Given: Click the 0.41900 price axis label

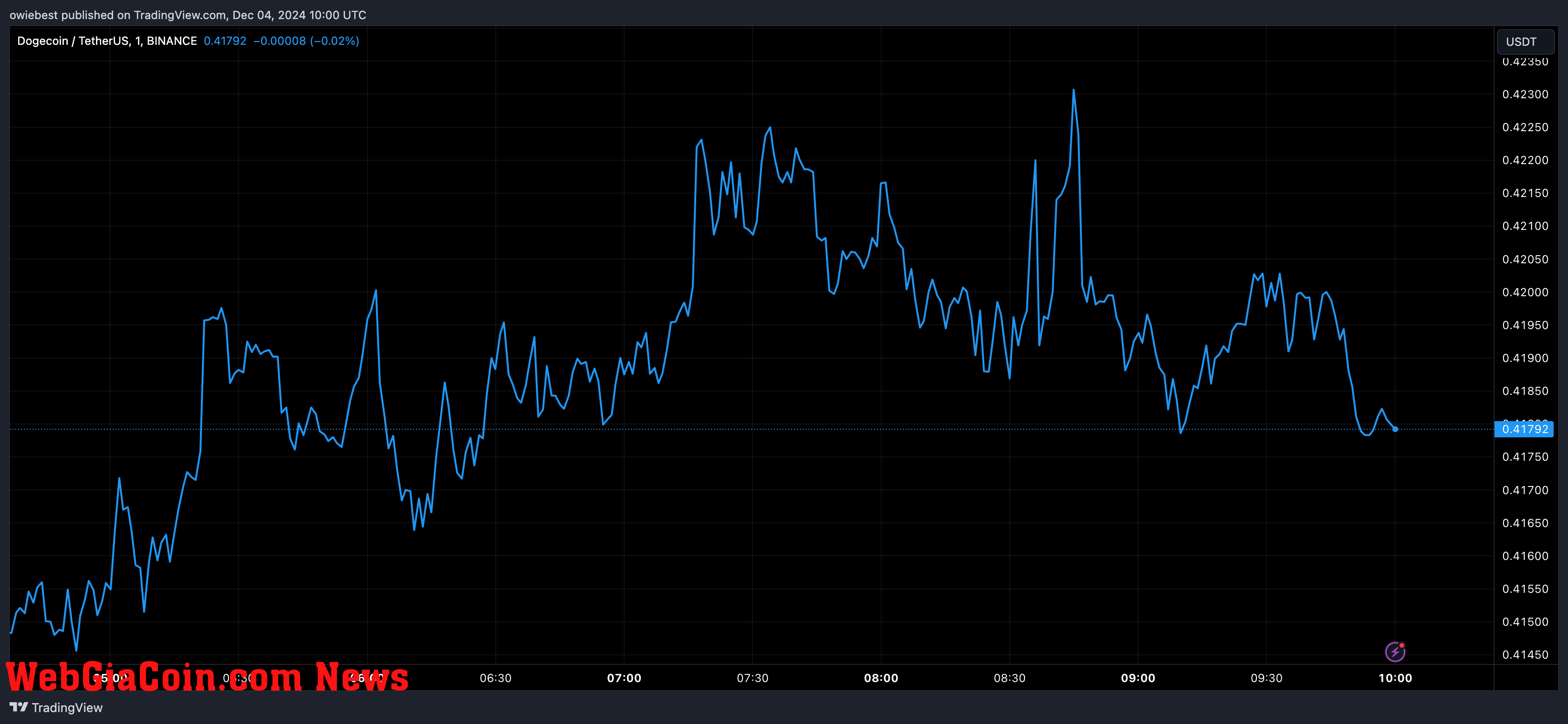Looking at the screenshot, I should [1525, 358].
